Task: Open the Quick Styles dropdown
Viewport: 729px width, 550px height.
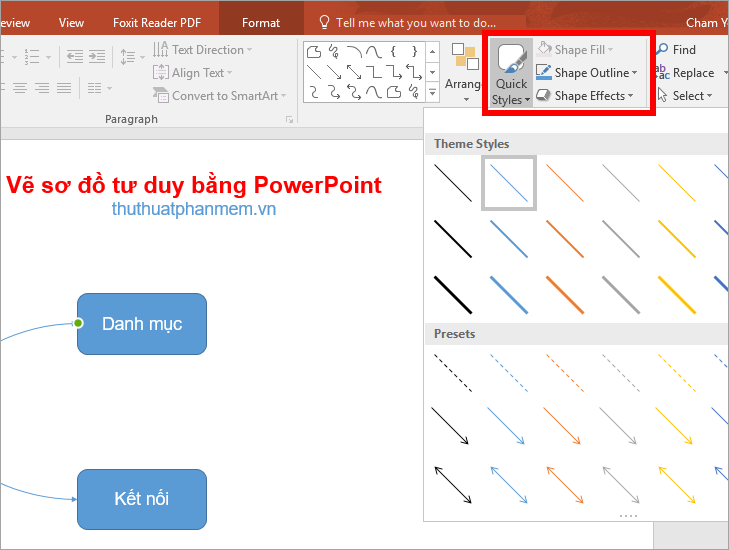Action: pos(511,73)
